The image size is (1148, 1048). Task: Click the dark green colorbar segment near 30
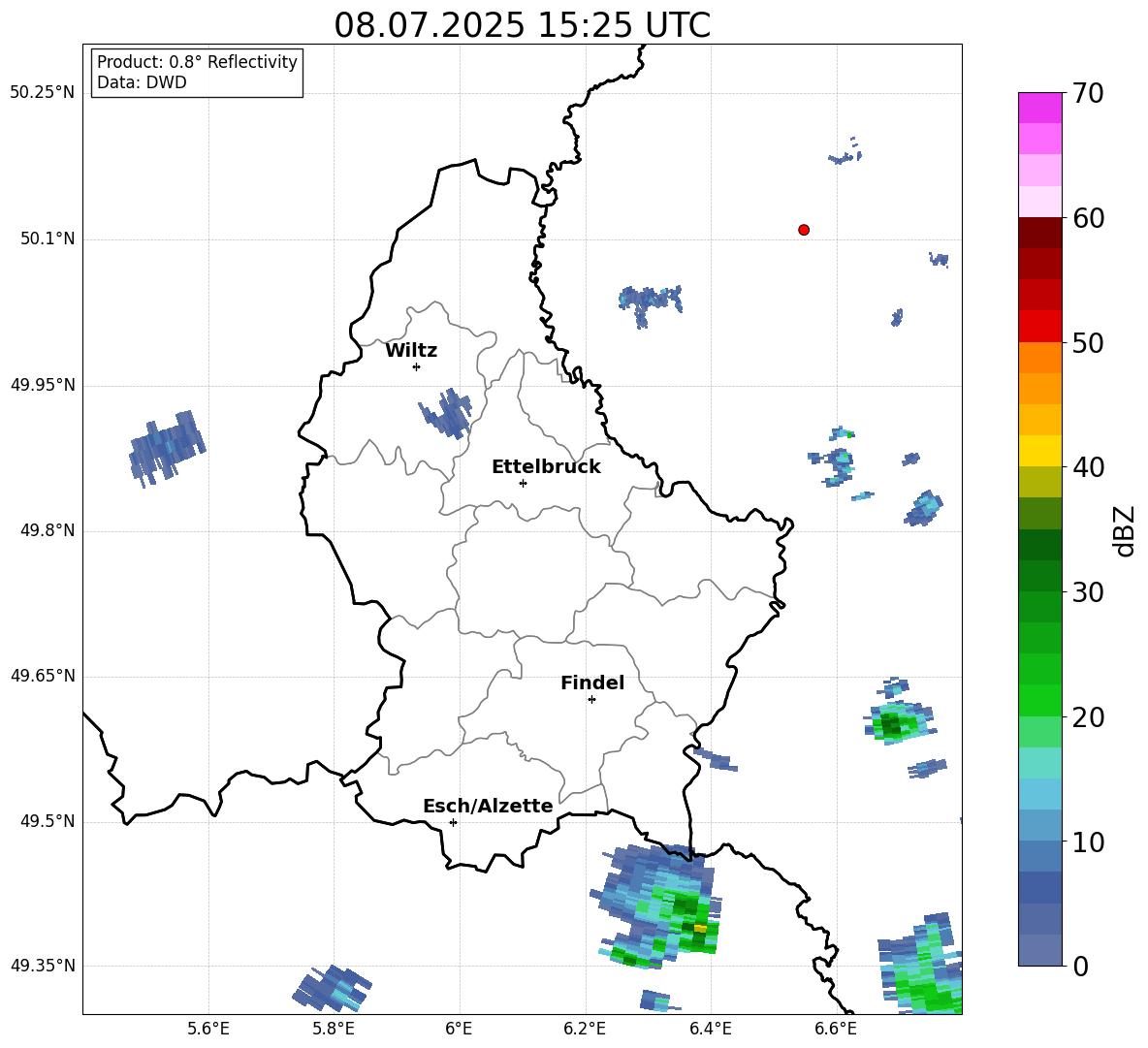pos(1039,576)
